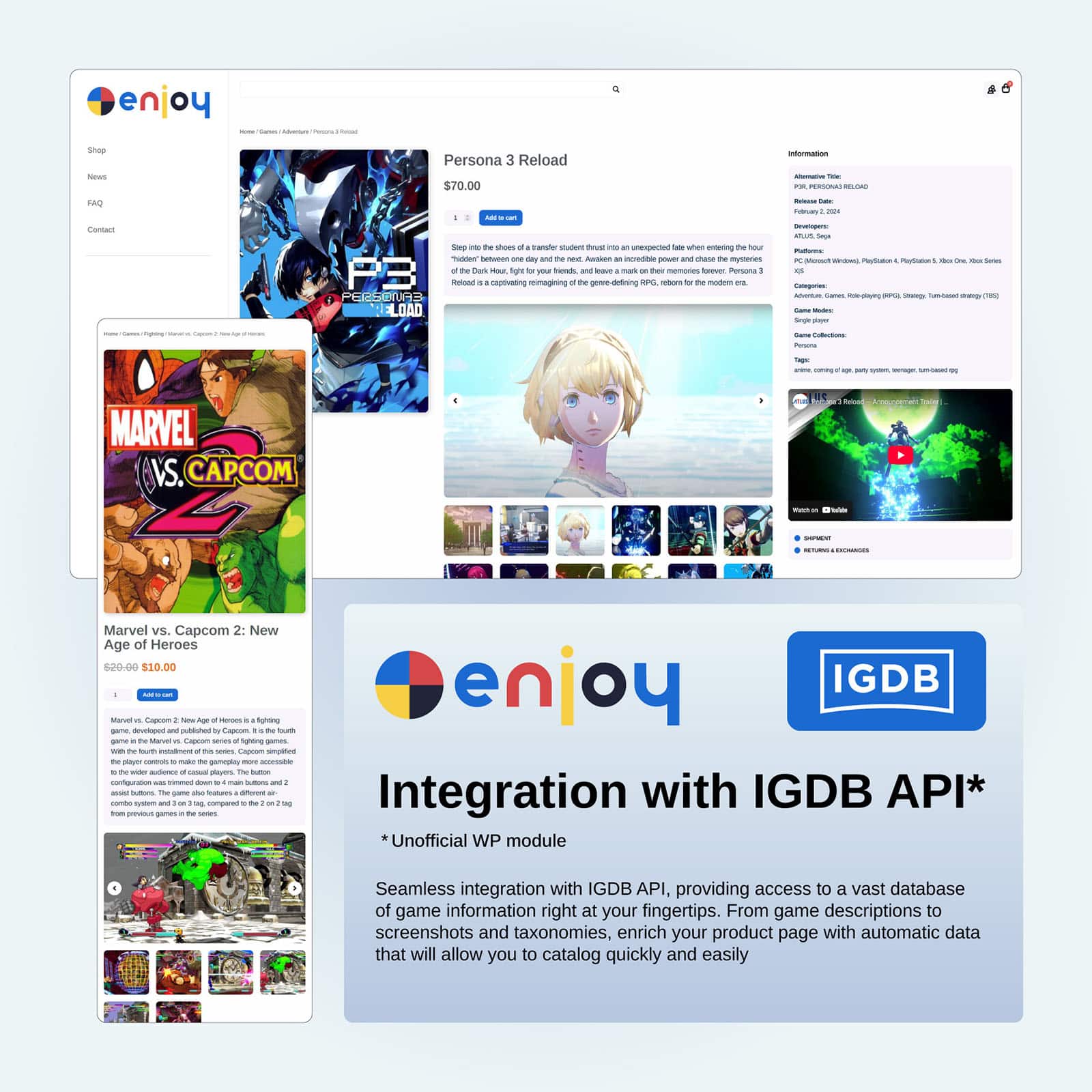Go to Home breadcrumb on Persona page
Viewport: 1092px width, 1092px height.
click(x=247, y=132)
